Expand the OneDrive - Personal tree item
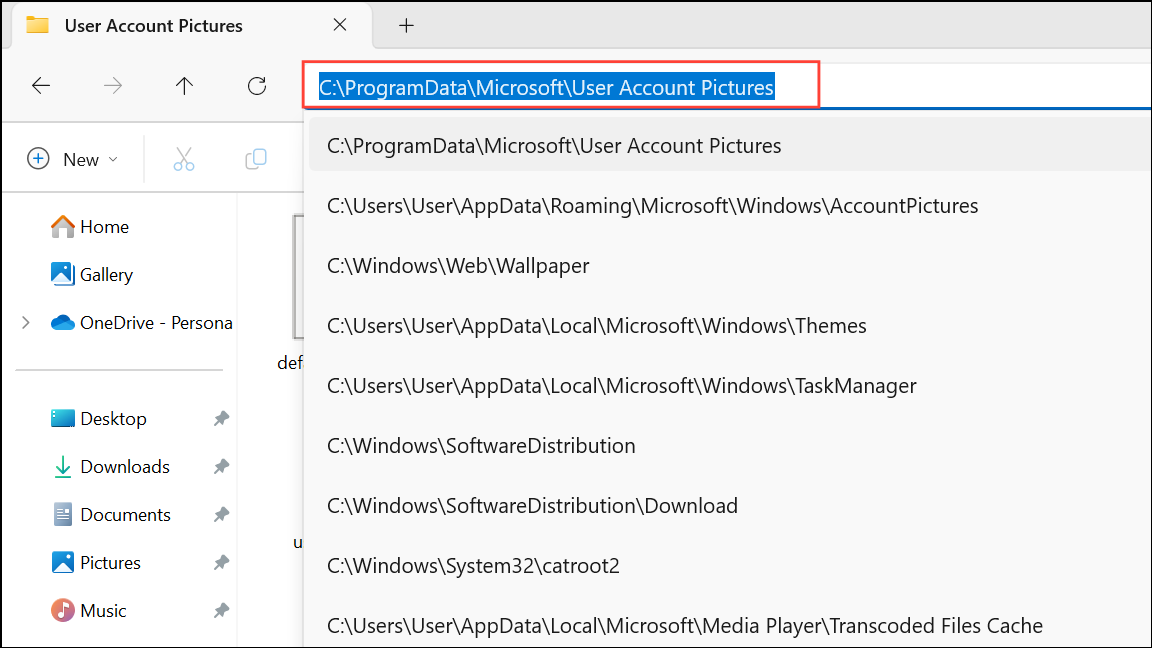 [24, 322]
